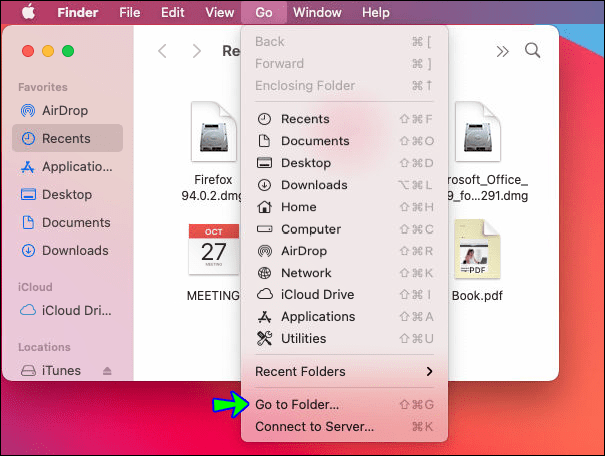Select Computer from the Go menu
Viewport: 605px width, 456px height.
(x=344, y=229)
